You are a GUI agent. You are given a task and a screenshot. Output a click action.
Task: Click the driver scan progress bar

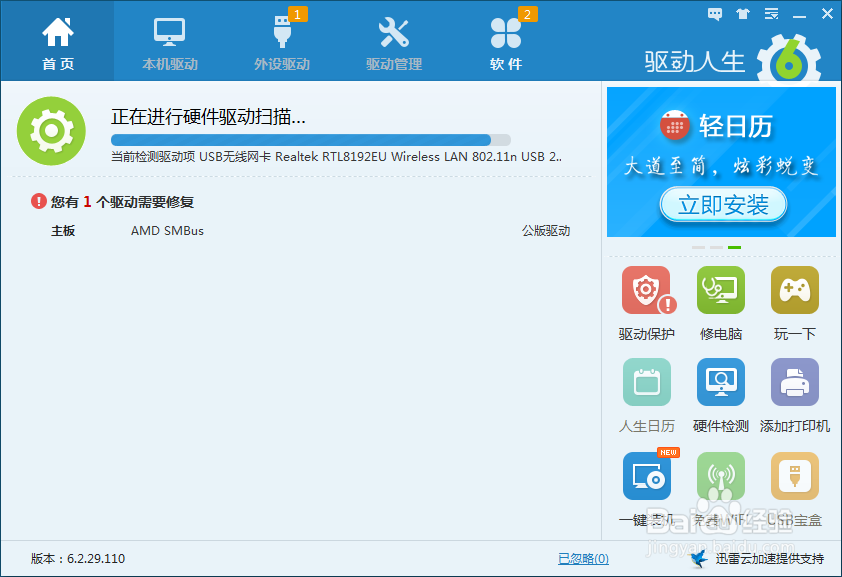coord(310,140)
